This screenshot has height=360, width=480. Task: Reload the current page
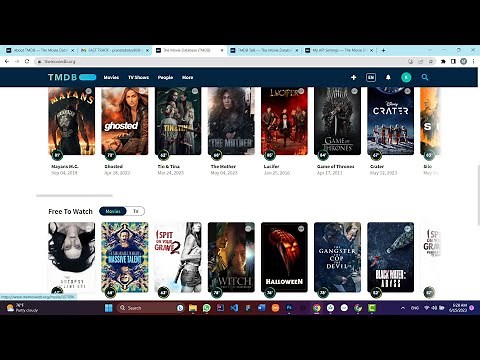[x=27, y=61]
